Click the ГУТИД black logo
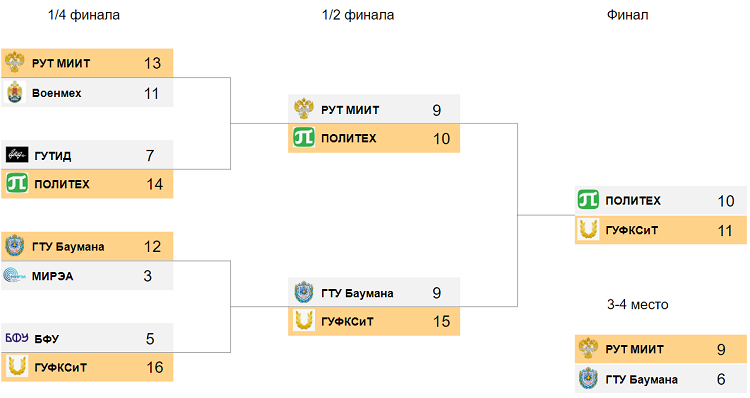 pyautogui.click(x=17, y=155)
